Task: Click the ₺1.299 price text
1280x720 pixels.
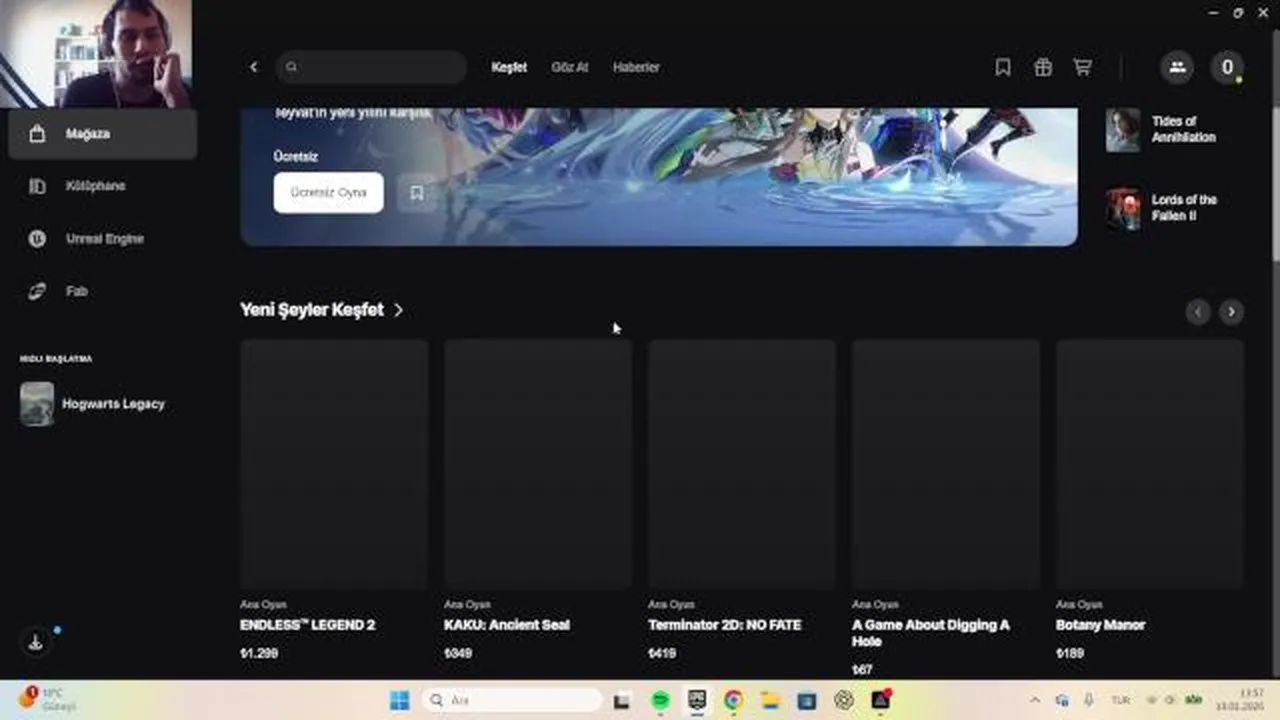Action: [x=259, y=653]
